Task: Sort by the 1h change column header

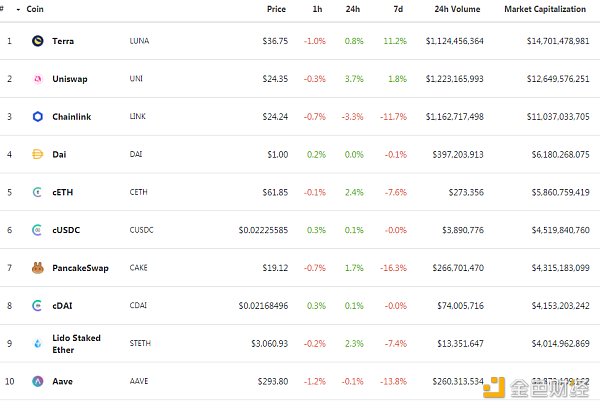Action: [x=318, y=9]
